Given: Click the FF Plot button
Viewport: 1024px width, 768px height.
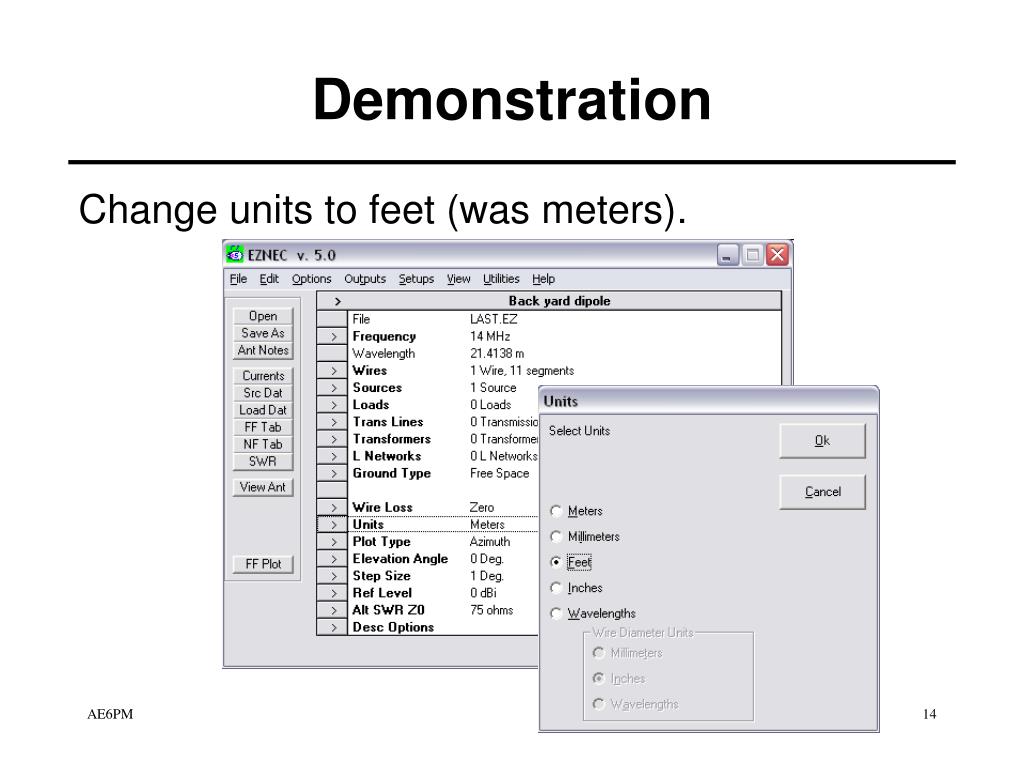Looking at the screenshot, I should pyautogui.click(x=263, y=564).
